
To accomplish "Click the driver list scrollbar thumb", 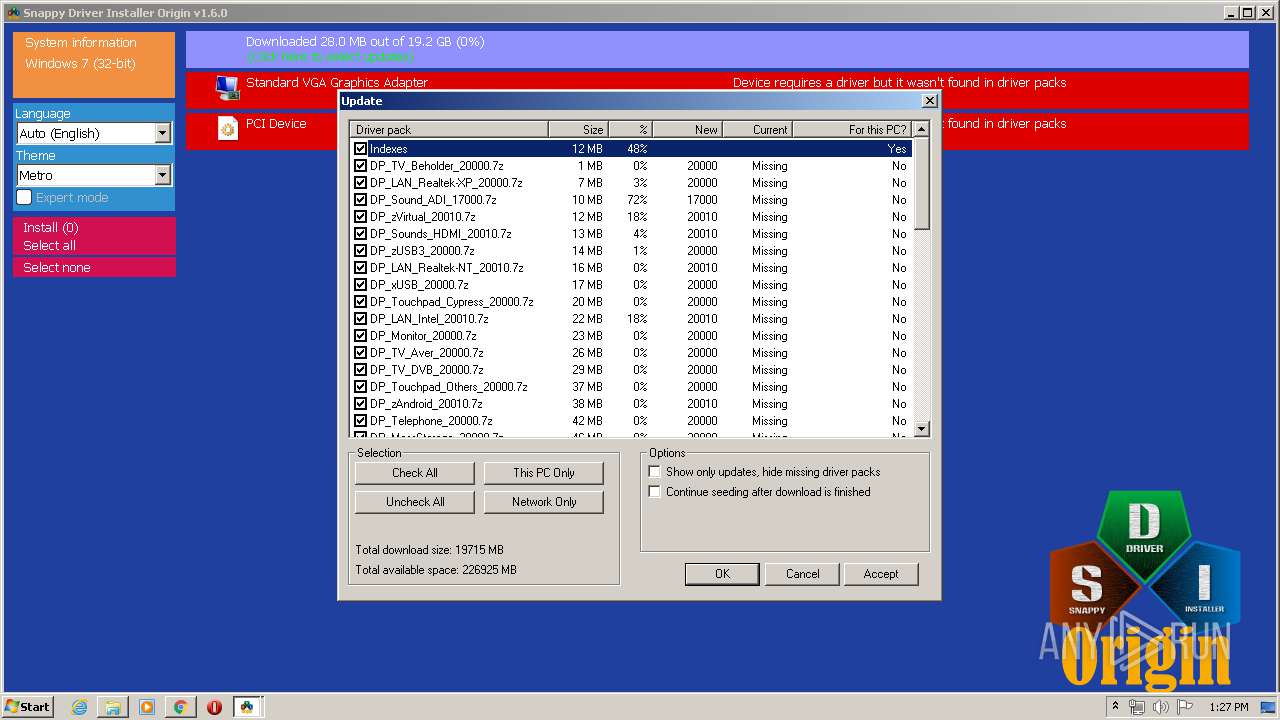I will (922, 183).
